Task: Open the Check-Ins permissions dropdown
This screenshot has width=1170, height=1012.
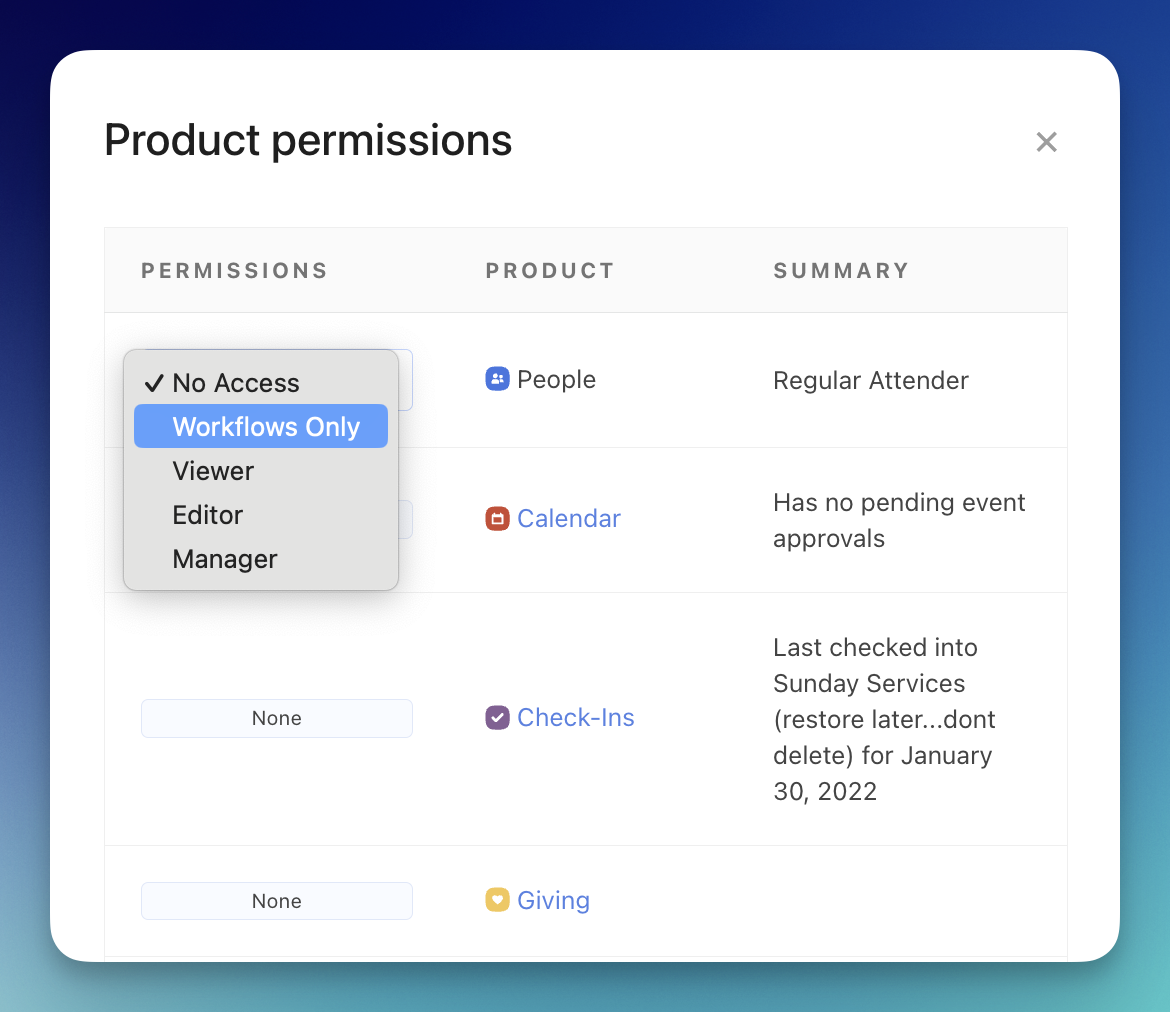Action: (277, 718)
